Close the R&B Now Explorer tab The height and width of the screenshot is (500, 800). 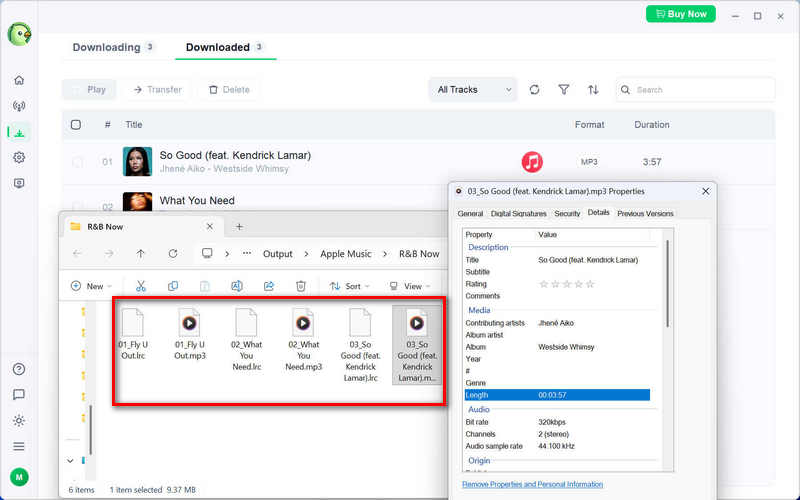pyautogui.click(x=210, y=227)
